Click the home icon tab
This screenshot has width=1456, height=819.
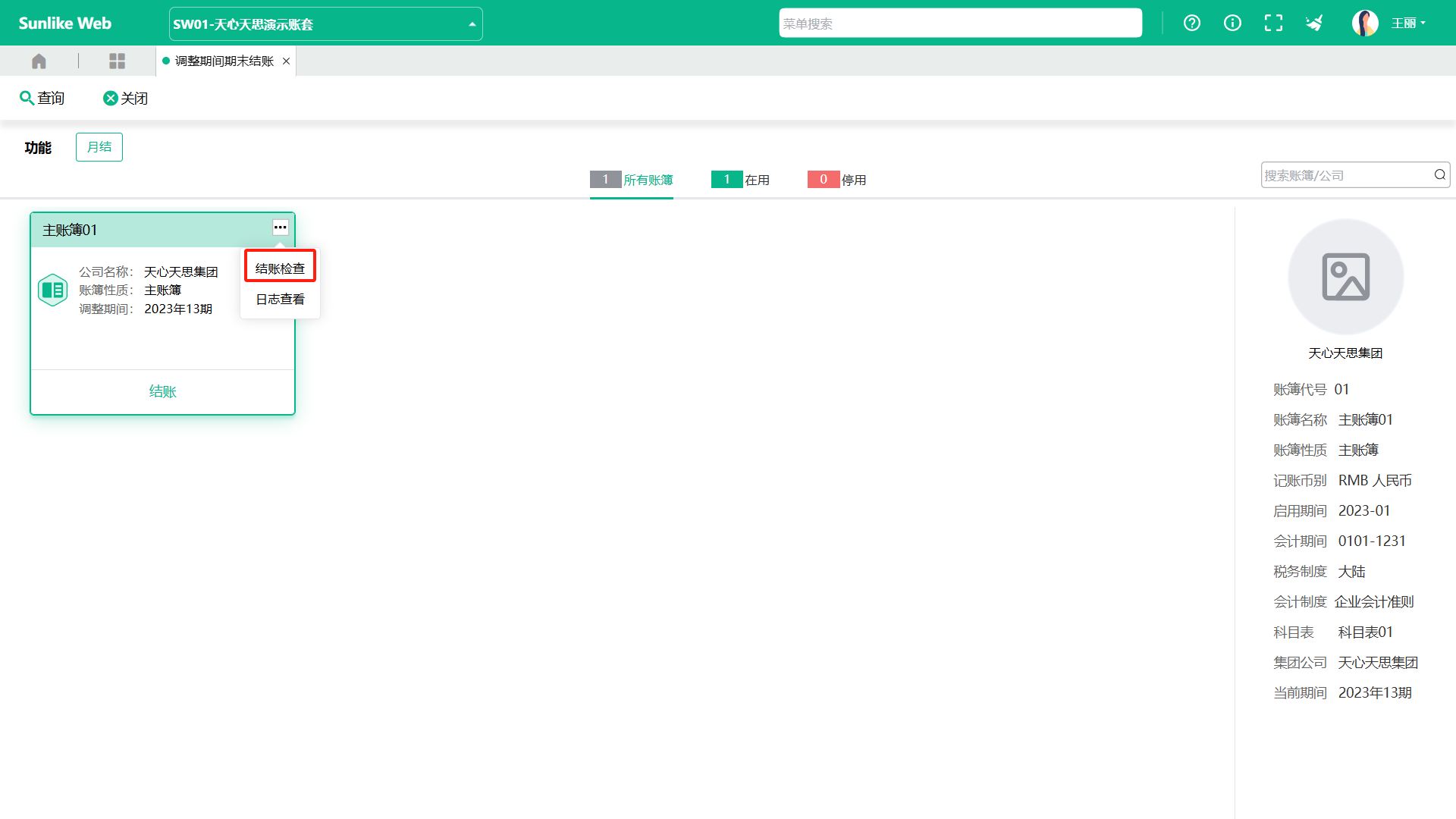point(39,61)
